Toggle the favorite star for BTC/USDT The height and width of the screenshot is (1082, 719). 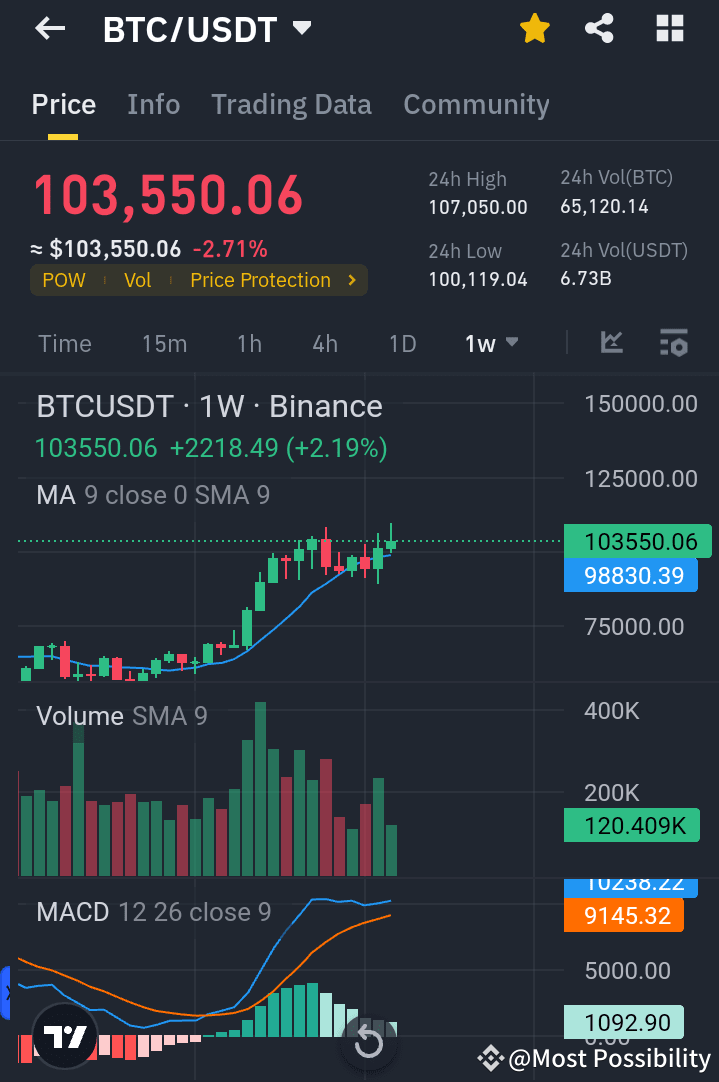pyautogui.click(x=535, y=29)
